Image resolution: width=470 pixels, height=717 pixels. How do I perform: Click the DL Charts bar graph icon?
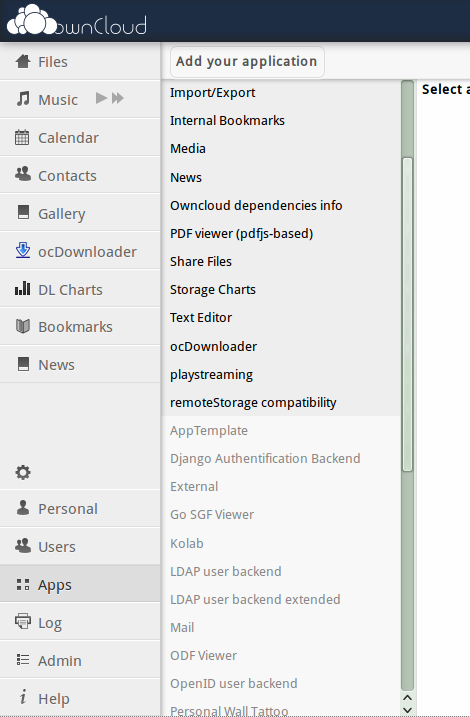22,289
